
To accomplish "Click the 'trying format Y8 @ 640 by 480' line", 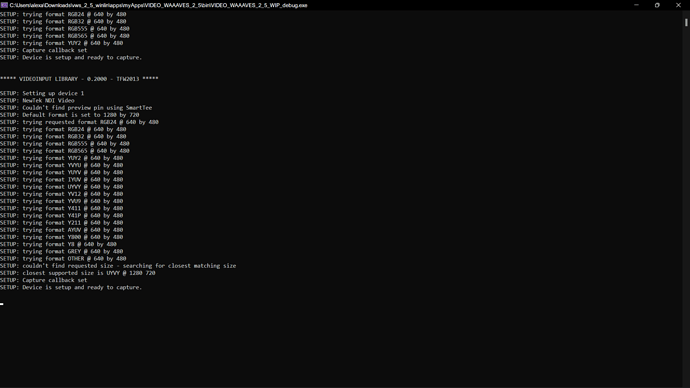I will click(59, 244).
